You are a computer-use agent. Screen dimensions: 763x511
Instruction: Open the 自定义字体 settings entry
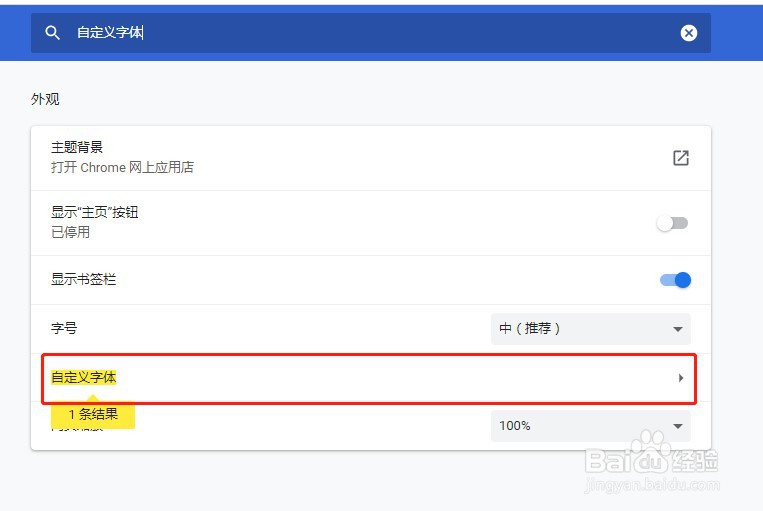(x=369, y=378)
